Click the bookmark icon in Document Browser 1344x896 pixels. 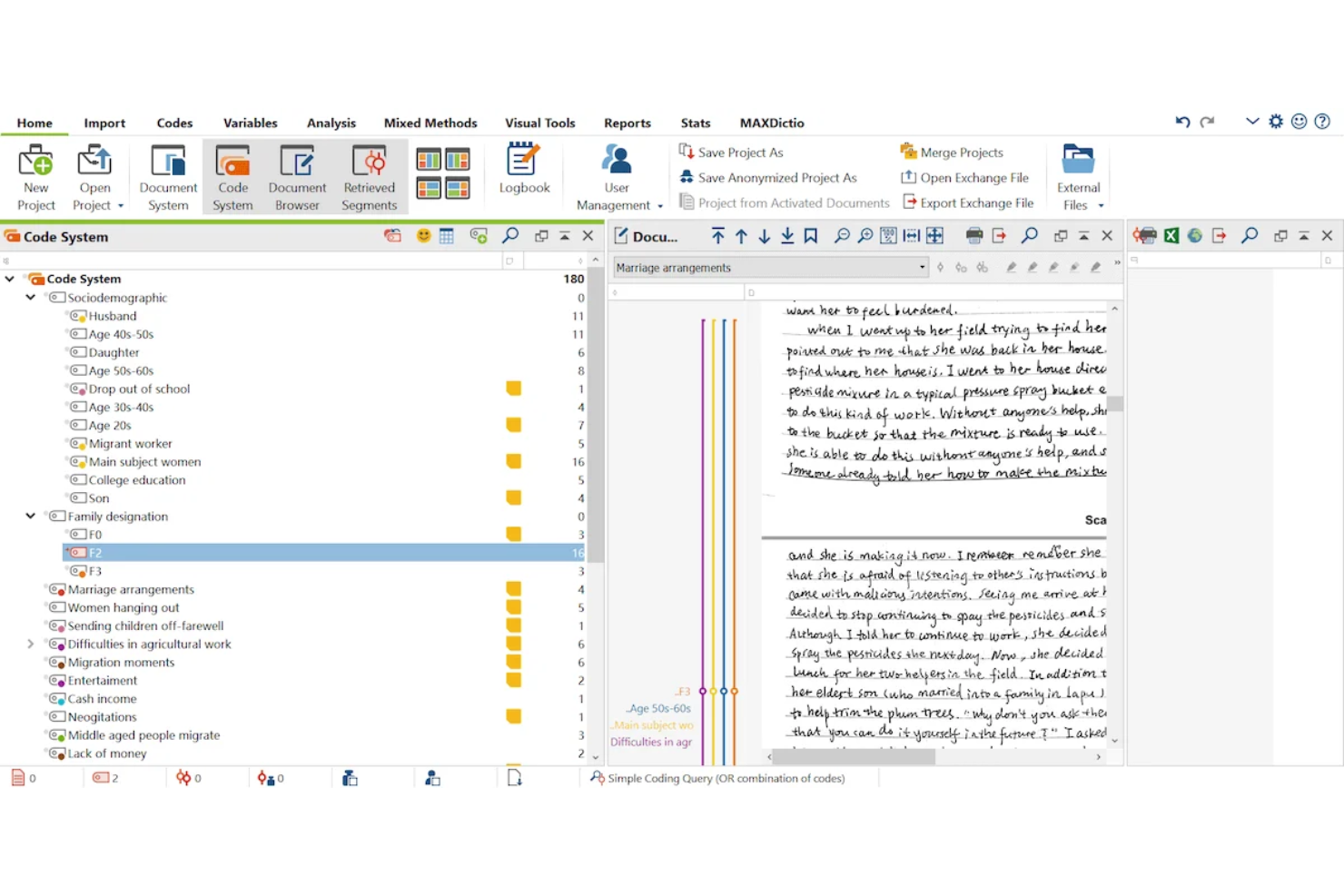(811, 236)
